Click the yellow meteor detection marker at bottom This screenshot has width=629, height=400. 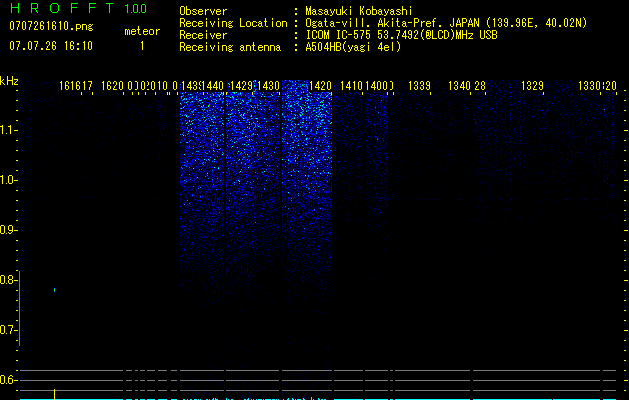[x=55, y=394]
